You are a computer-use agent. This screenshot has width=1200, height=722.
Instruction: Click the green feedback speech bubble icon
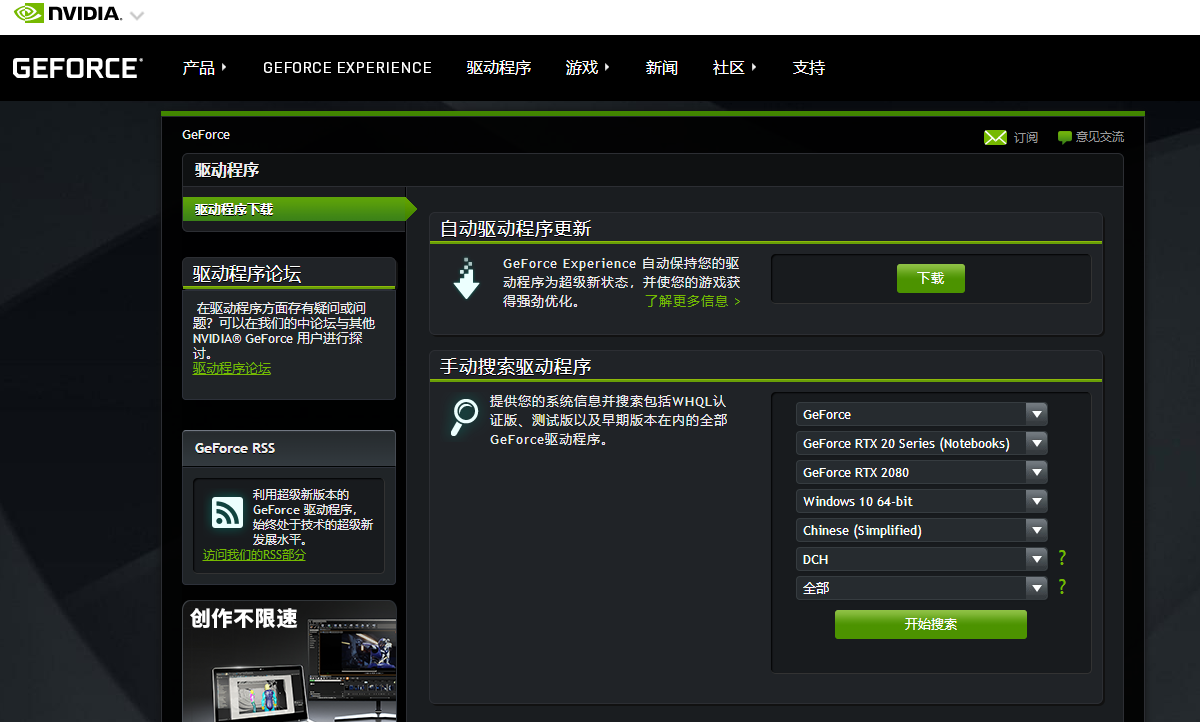tap(1064, 137)
